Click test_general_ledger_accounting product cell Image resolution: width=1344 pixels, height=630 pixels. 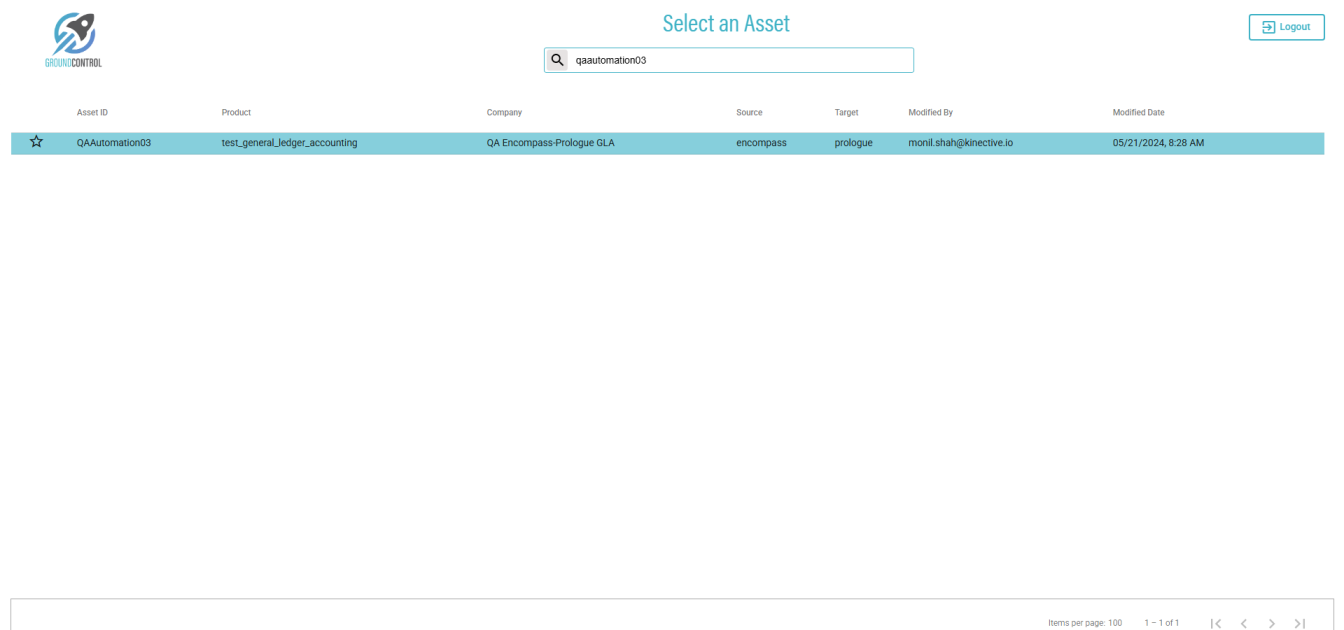[289, 143]
